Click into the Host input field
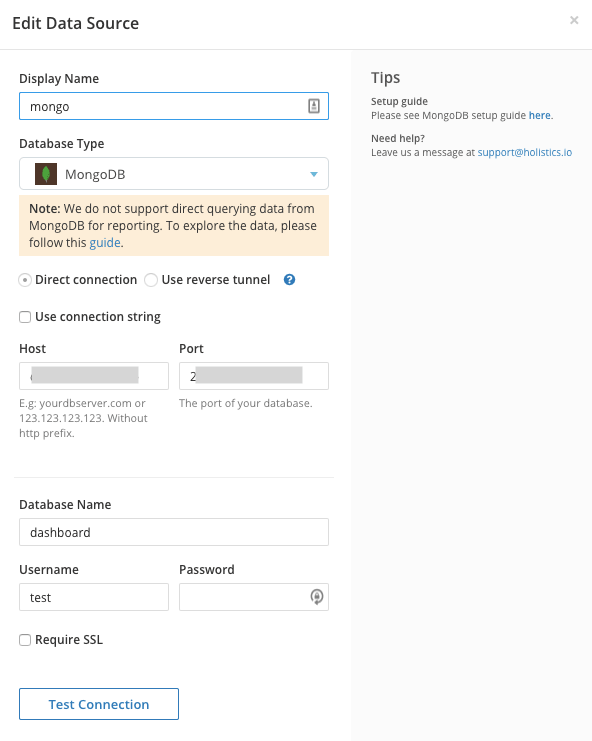This screenshot has height=741, width=592. point(94,376)
